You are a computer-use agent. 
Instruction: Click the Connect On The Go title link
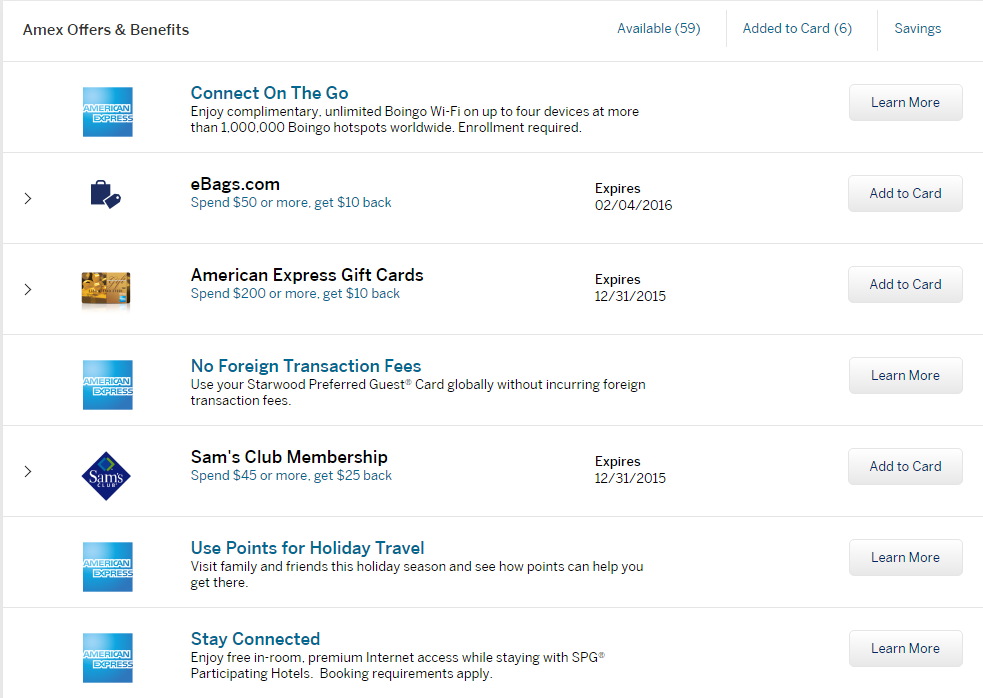[269, 92]
